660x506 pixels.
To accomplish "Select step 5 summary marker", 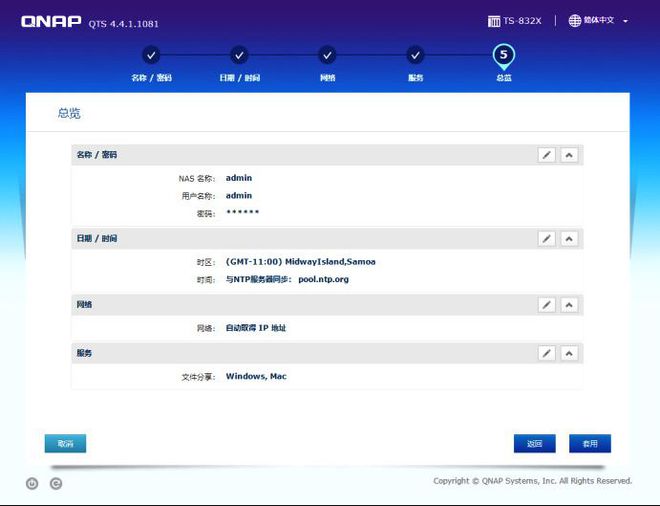I will pos(503,56).
